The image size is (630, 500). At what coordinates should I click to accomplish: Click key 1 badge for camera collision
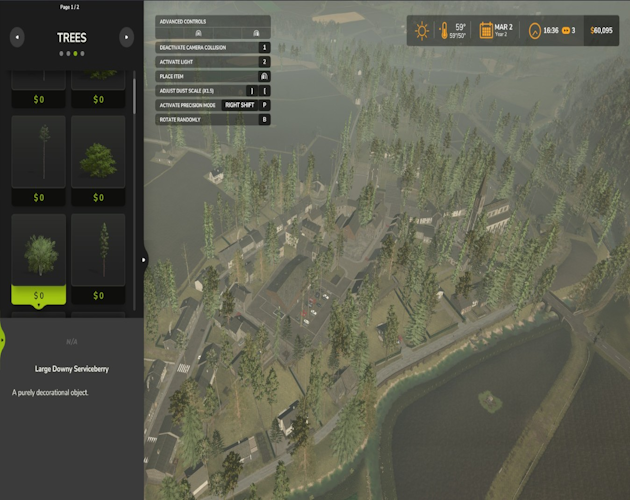[264, 47]
